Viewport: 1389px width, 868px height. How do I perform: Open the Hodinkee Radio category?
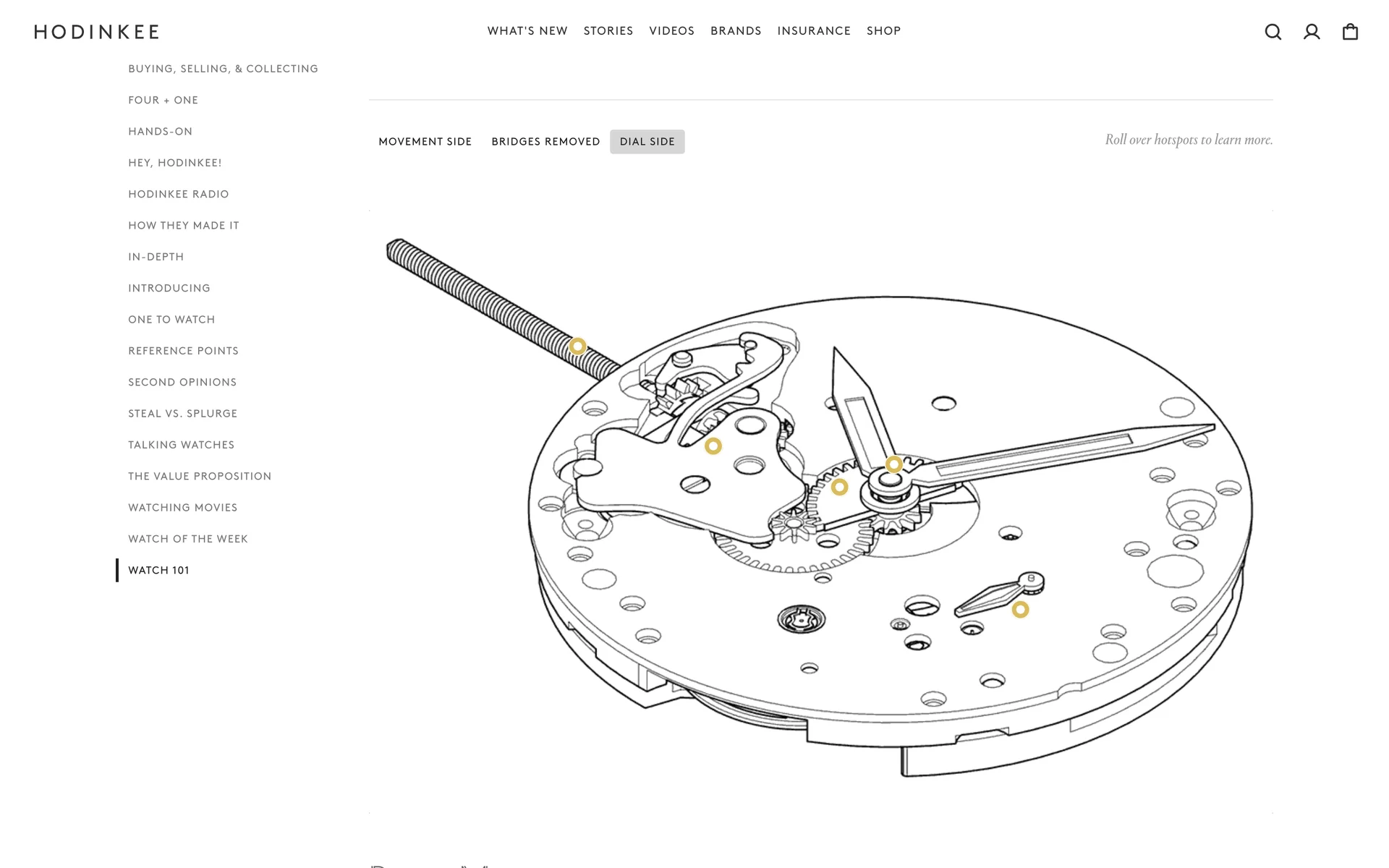click(x=179, y=194)
